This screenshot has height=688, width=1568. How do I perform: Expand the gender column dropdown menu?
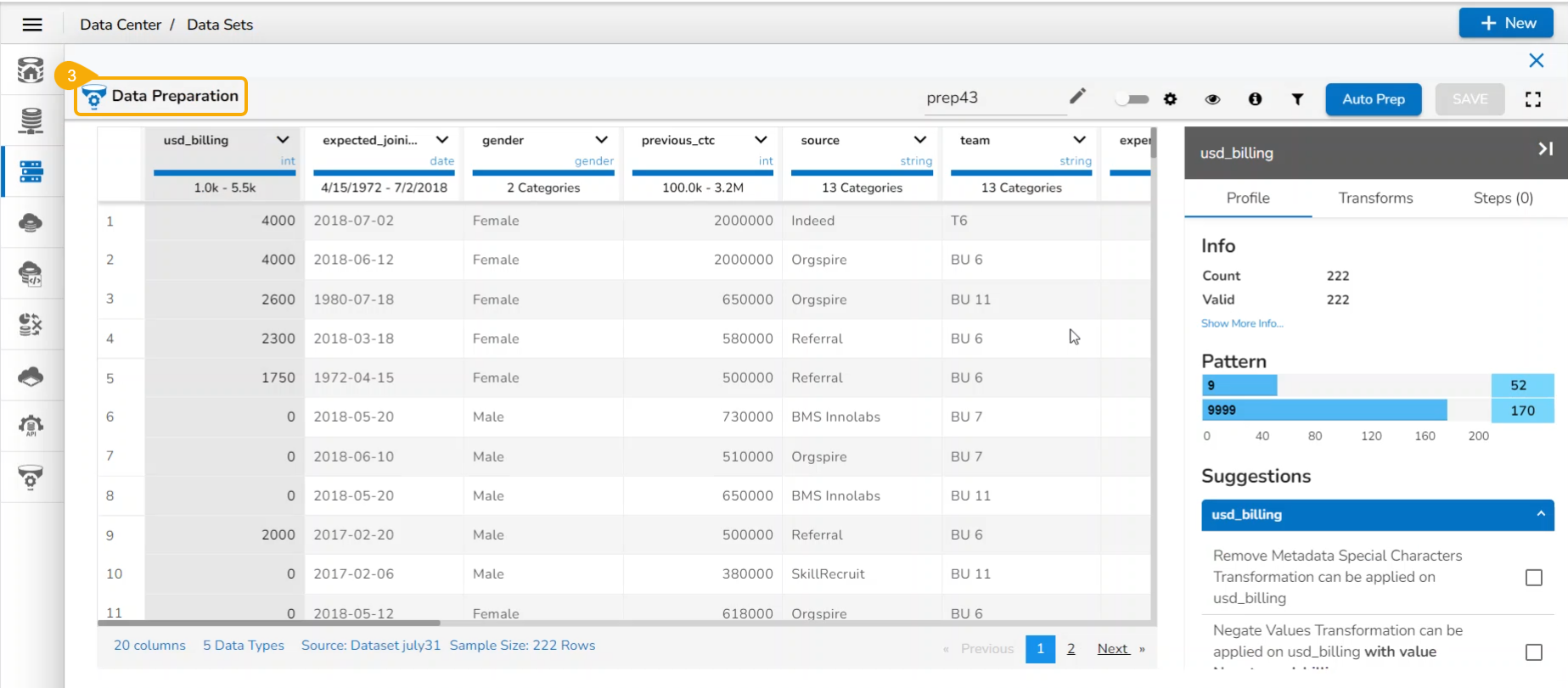coord(601,140)
